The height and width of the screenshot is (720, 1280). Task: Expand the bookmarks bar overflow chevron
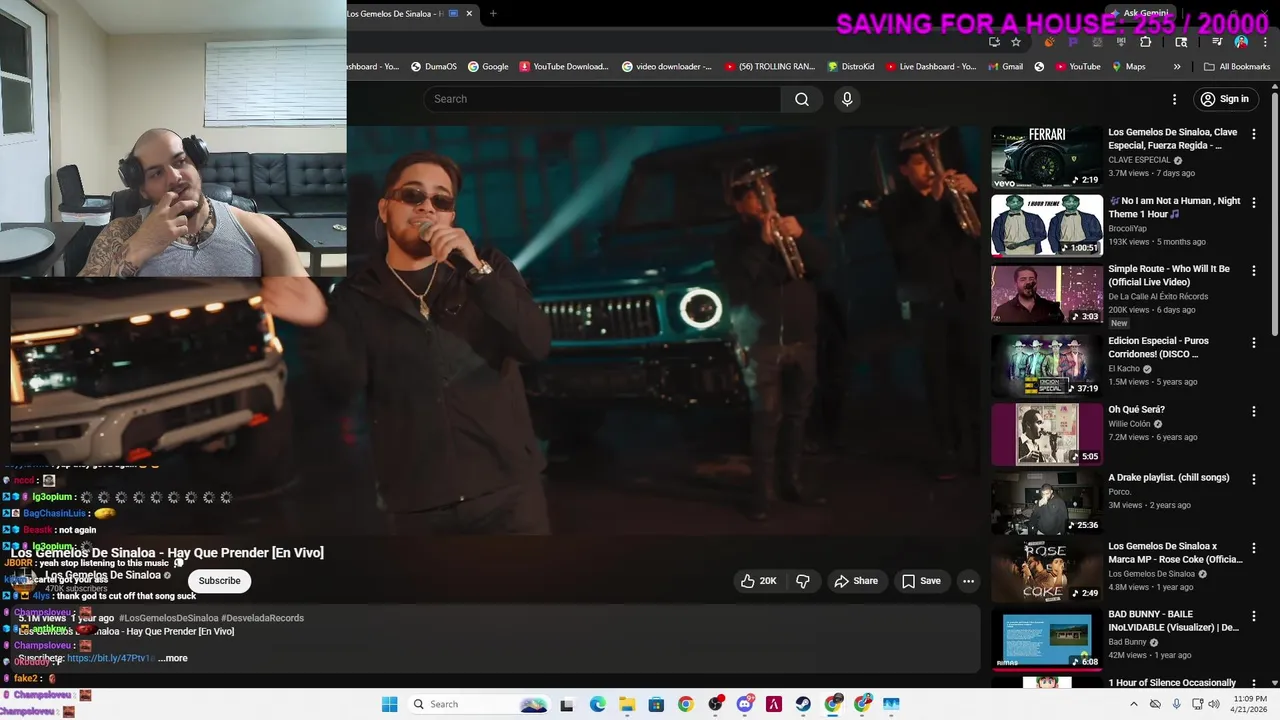[x=1177, y=67]
